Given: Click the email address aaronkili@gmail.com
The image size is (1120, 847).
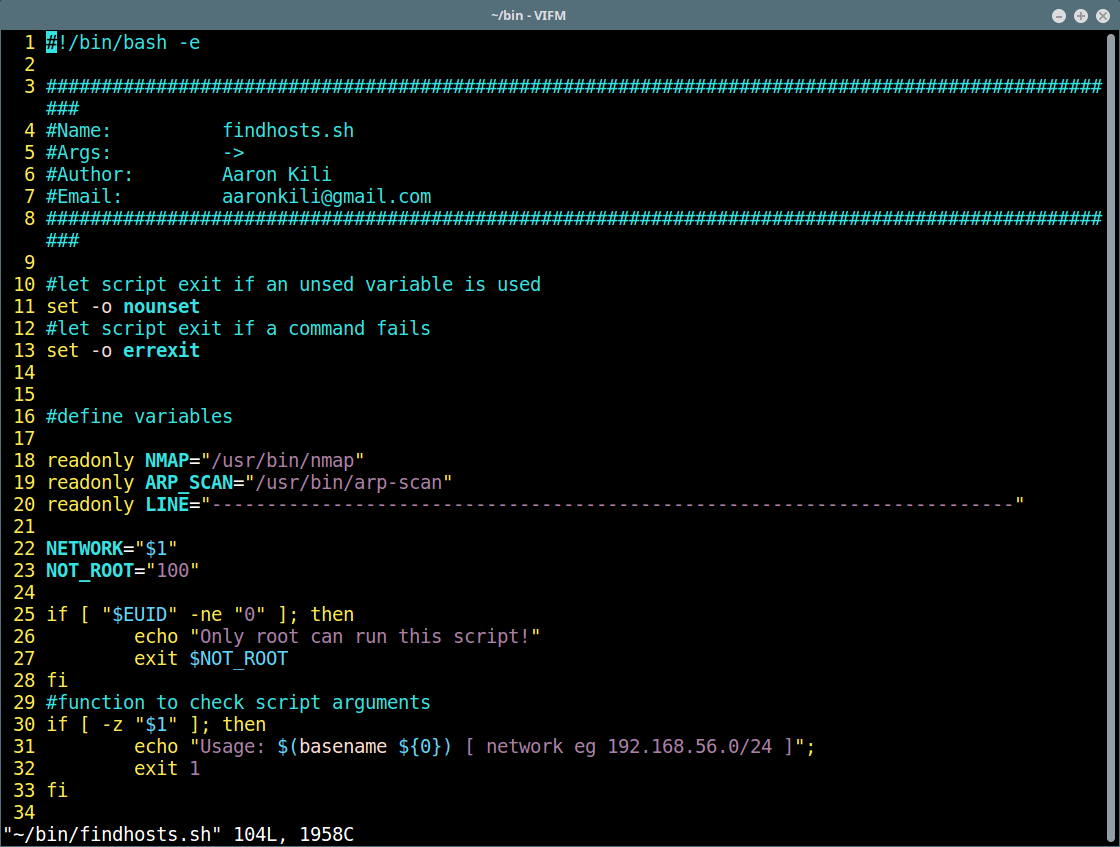Looking at the screenshot, I should [x=327, y=196].
